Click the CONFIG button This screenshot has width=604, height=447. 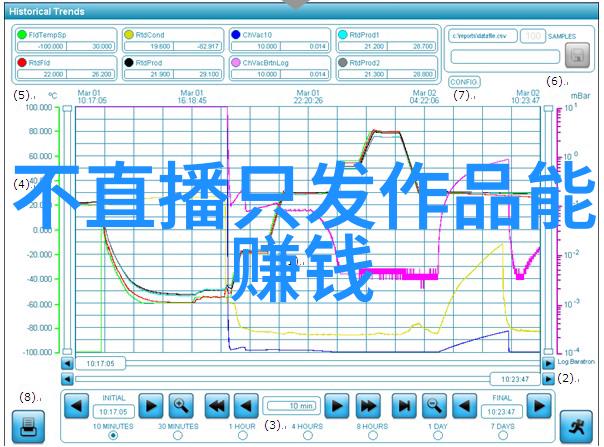click(464, 82)
